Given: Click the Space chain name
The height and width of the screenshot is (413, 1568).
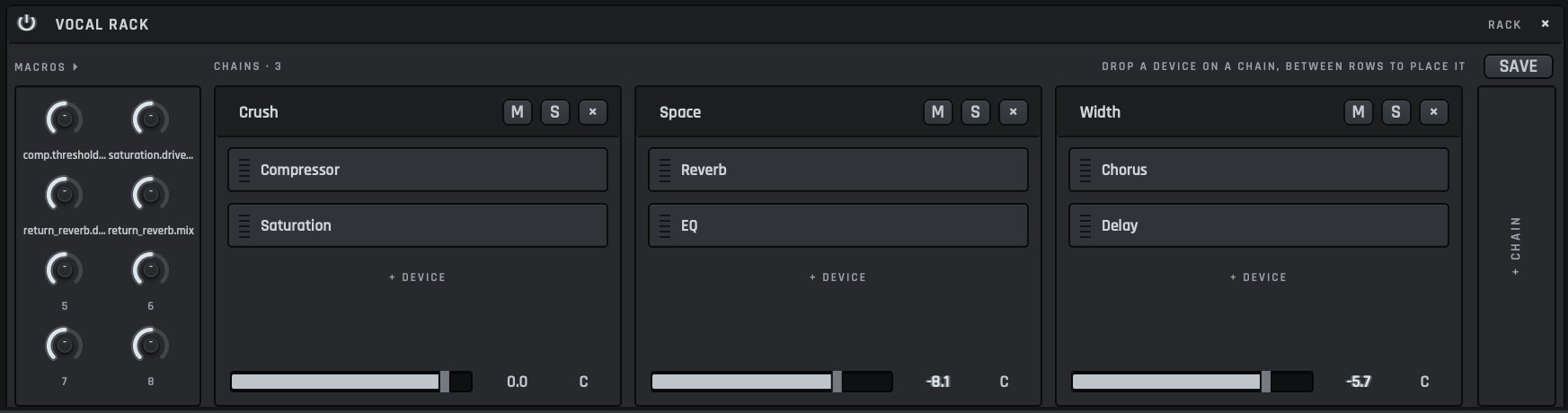Looking at the screenshot, I should click(680, 112).
